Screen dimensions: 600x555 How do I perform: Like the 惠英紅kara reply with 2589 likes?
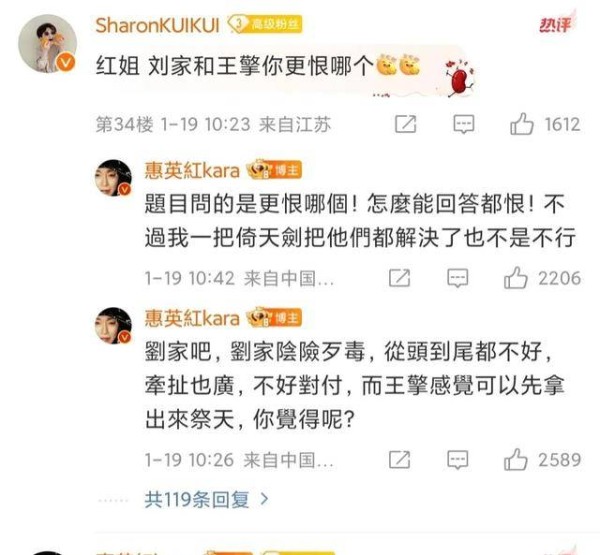pyautogui.click(x=515, y=459)
